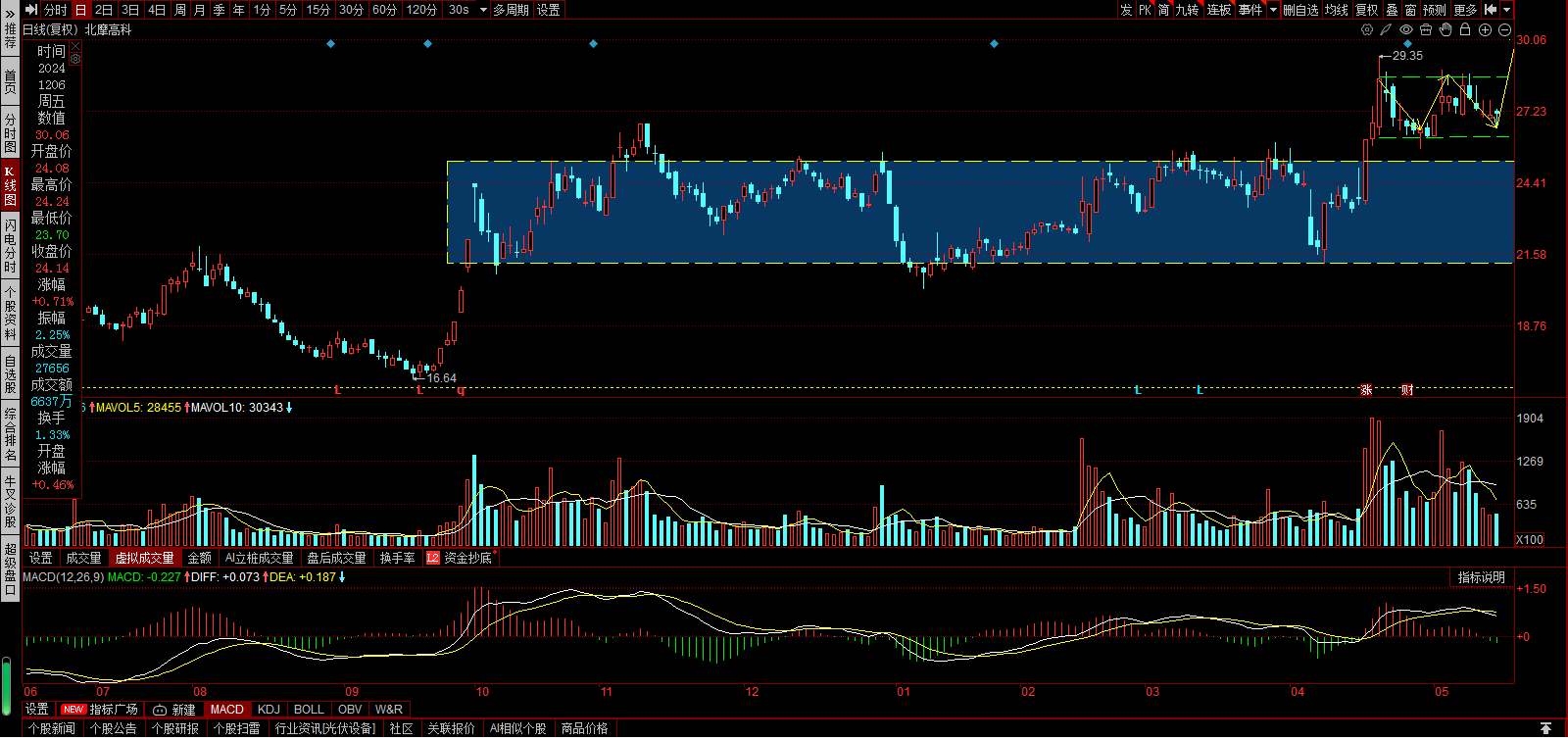Viewport: 1568px width, 741px height.
Task: Open top toolbar 设置 settings
Action: pos(549,9)
